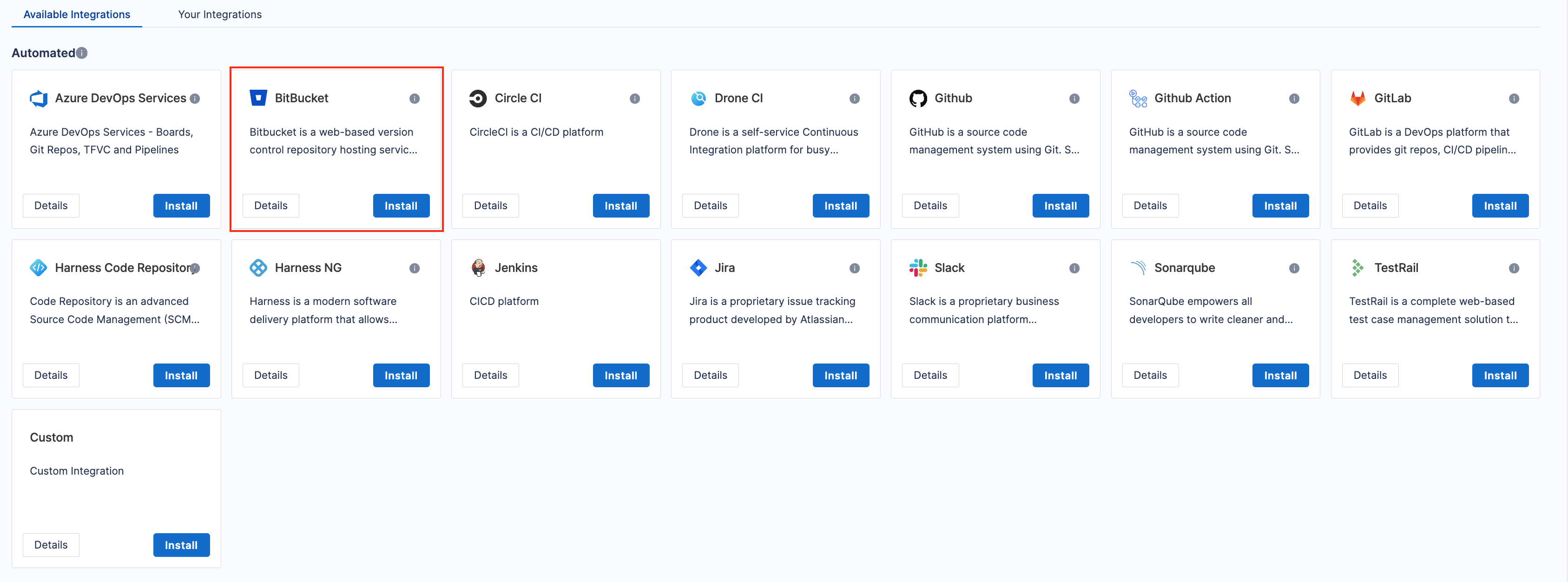The width and height of the screenshot is (1568, 582).
Task: Click the BitBucket logo icon
Action: click(259, 98)
